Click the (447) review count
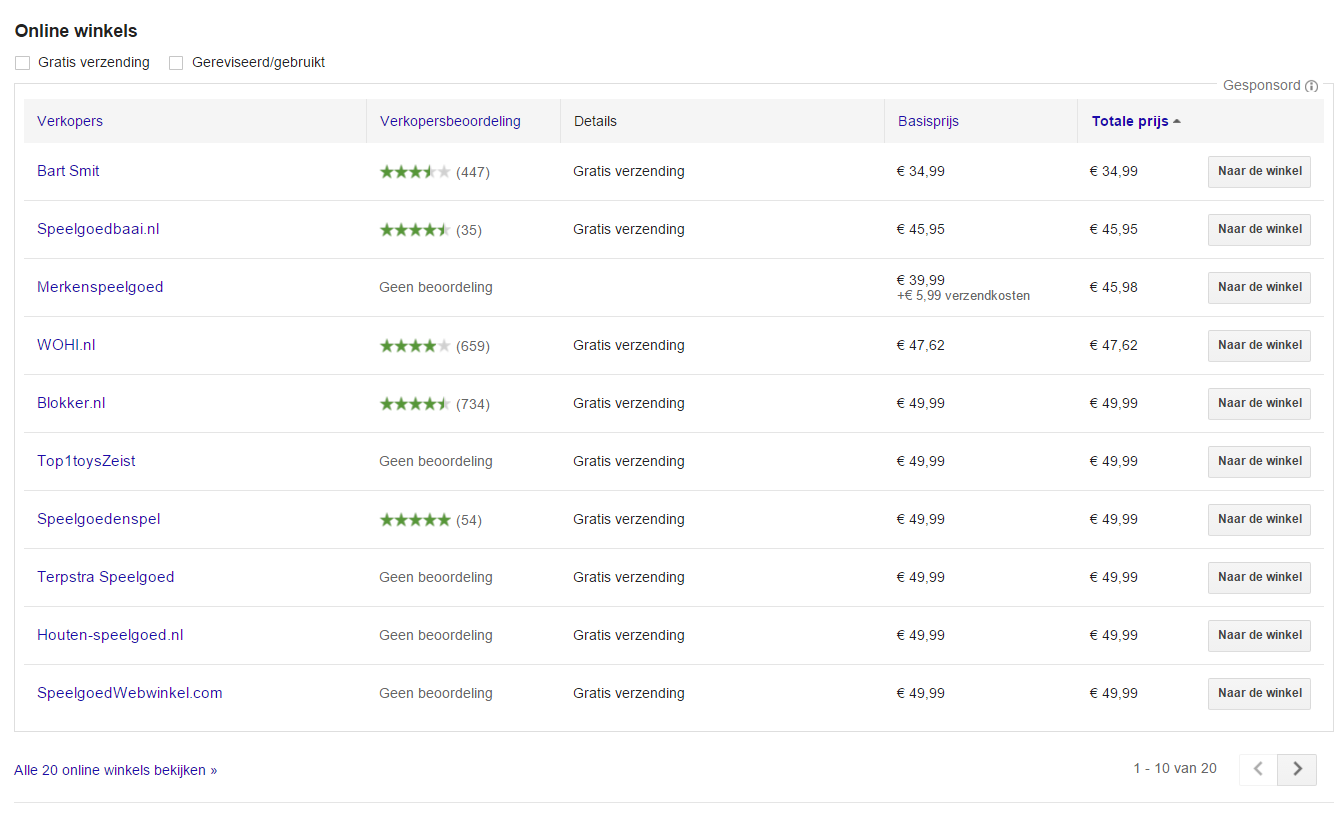Image resolution: width=1334 pixels, height=816 pixels. click(473, 172)
